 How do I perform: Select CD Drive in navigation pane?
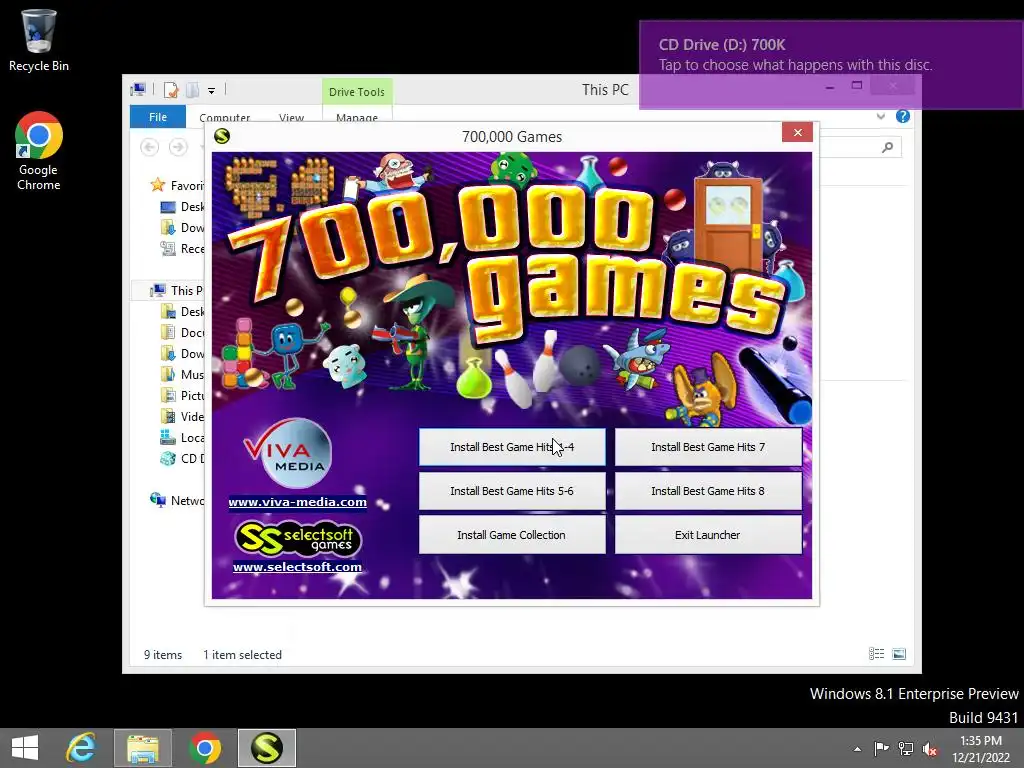[x=182, y=458]
